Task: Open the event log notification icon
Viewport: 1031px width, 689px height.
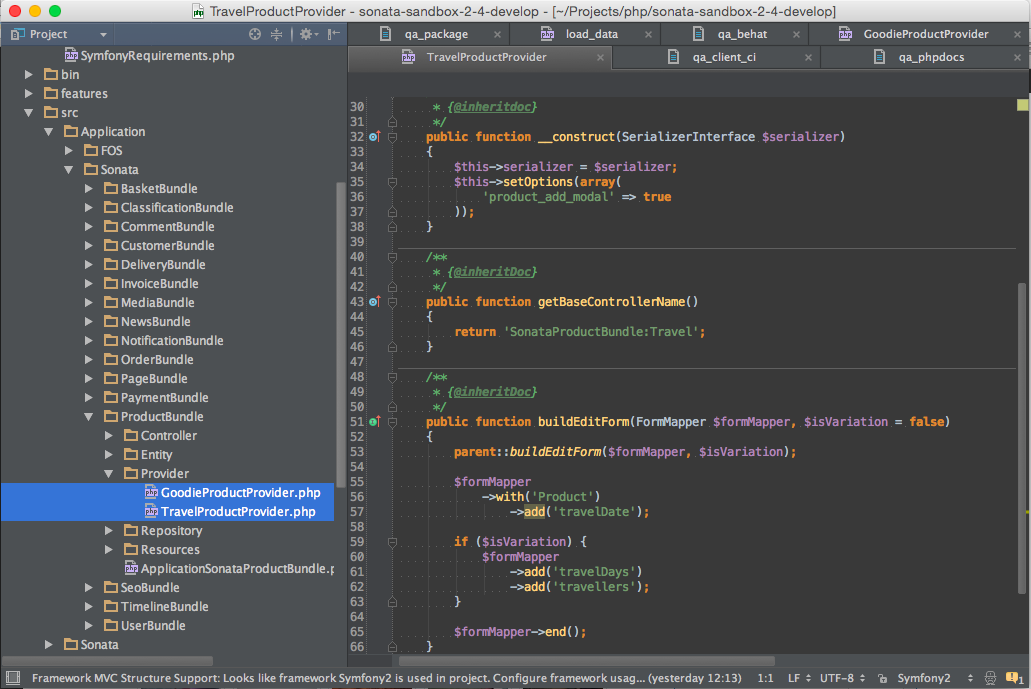Action: pos(1012,678)
